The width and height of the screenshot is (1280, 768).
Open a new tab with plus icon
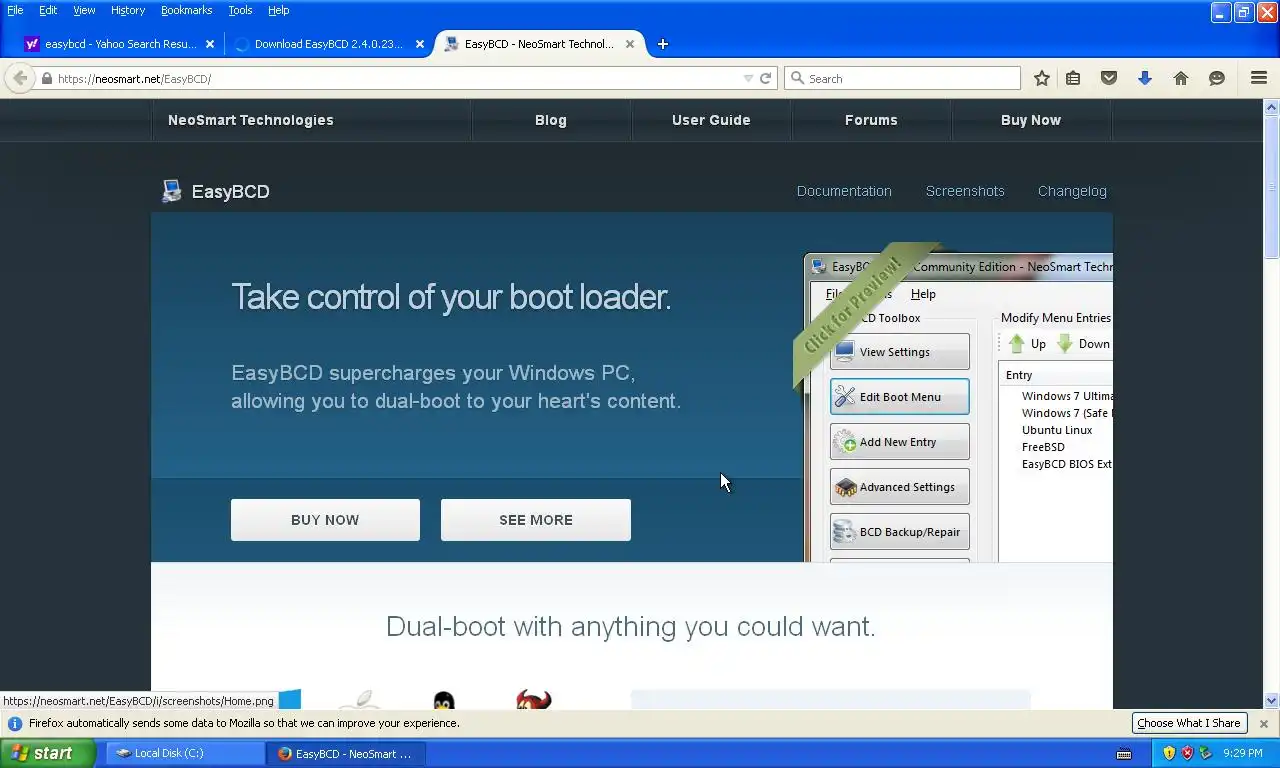[662, 44]
